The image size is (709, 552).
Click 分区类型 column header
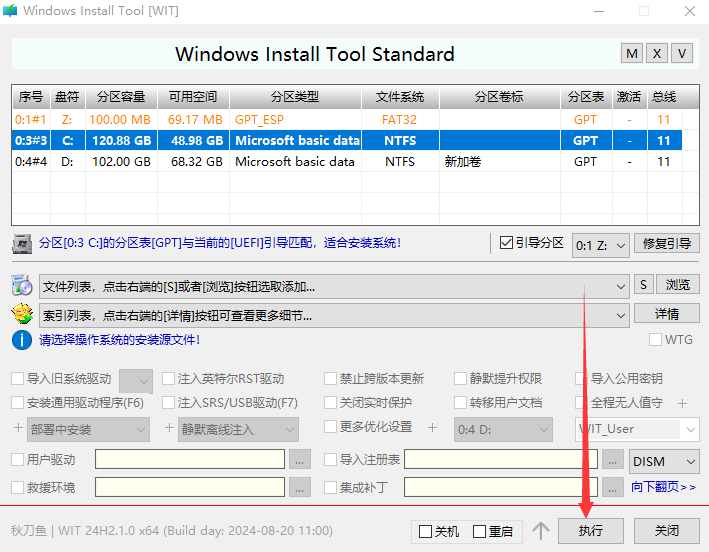click(x=295, y=97)
